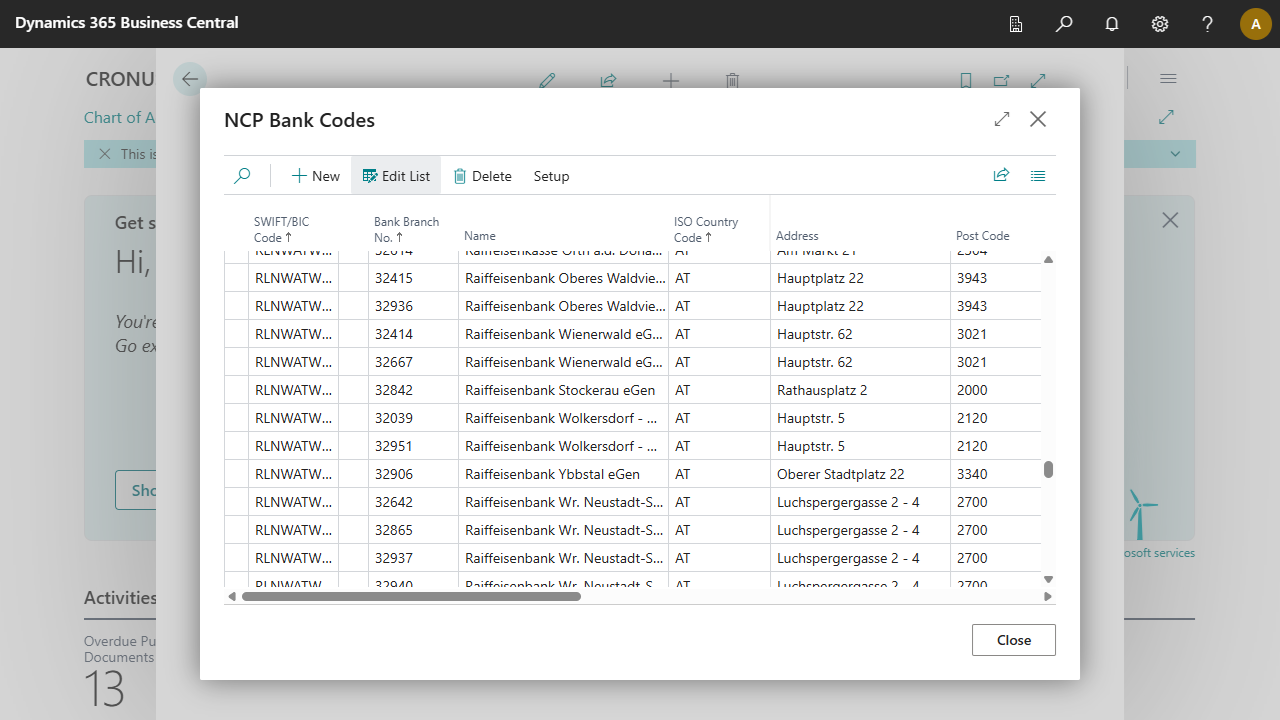Expand NCP Bank Codes dialog to full size

[x=1002, y=119]
